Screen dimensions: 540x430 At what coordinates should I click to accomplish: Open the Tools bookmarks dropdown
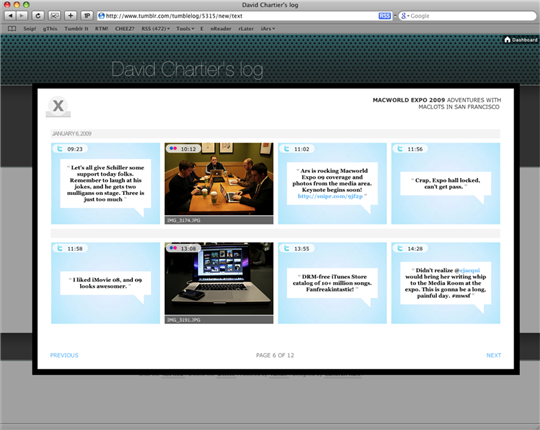pos(185,29)
